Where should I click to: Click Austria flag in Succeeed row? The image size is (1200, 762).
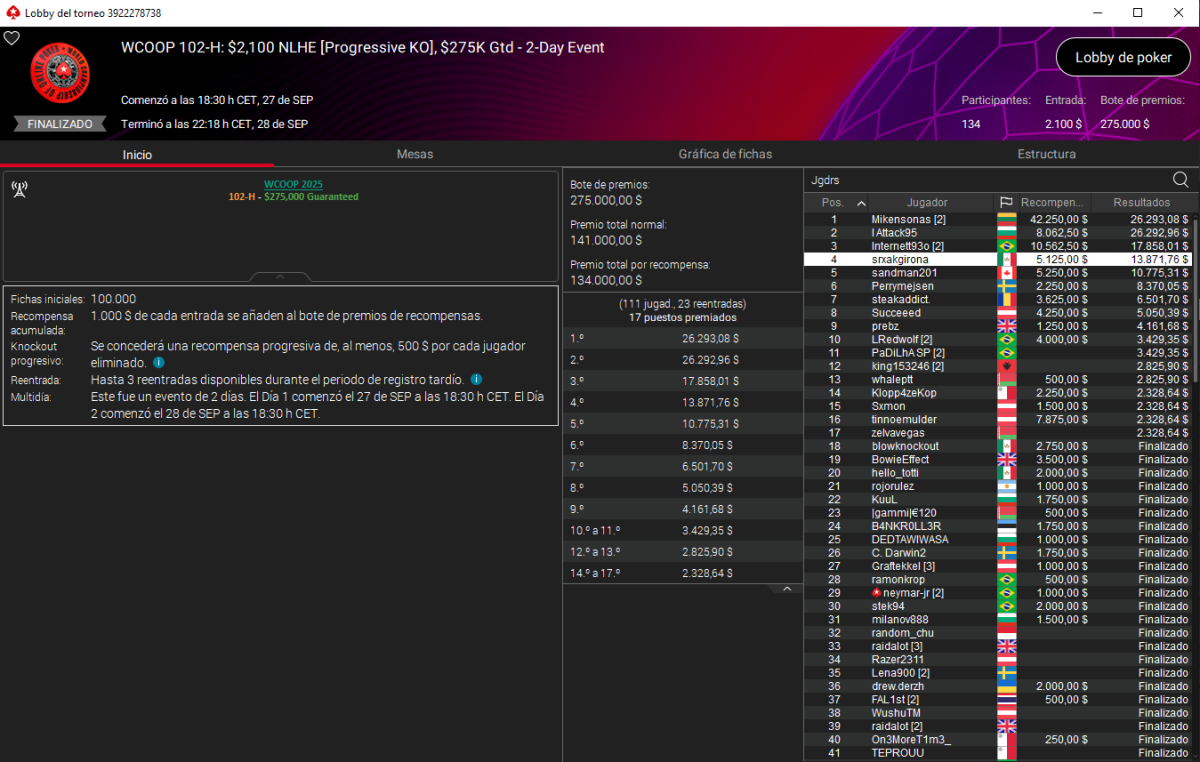(1006, 313)
